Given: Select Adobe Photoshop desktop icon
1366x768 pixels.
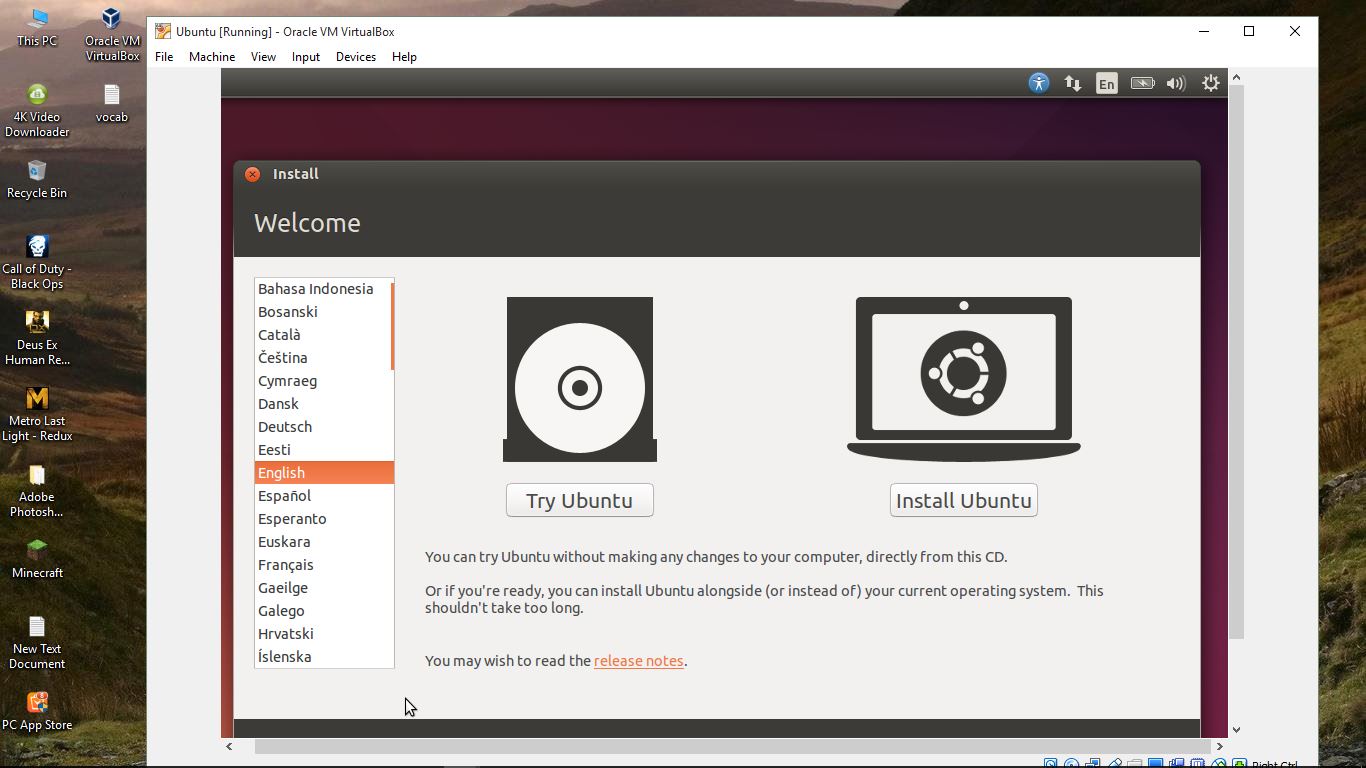Looking at the screenshot, I should [x=37, y=490].
